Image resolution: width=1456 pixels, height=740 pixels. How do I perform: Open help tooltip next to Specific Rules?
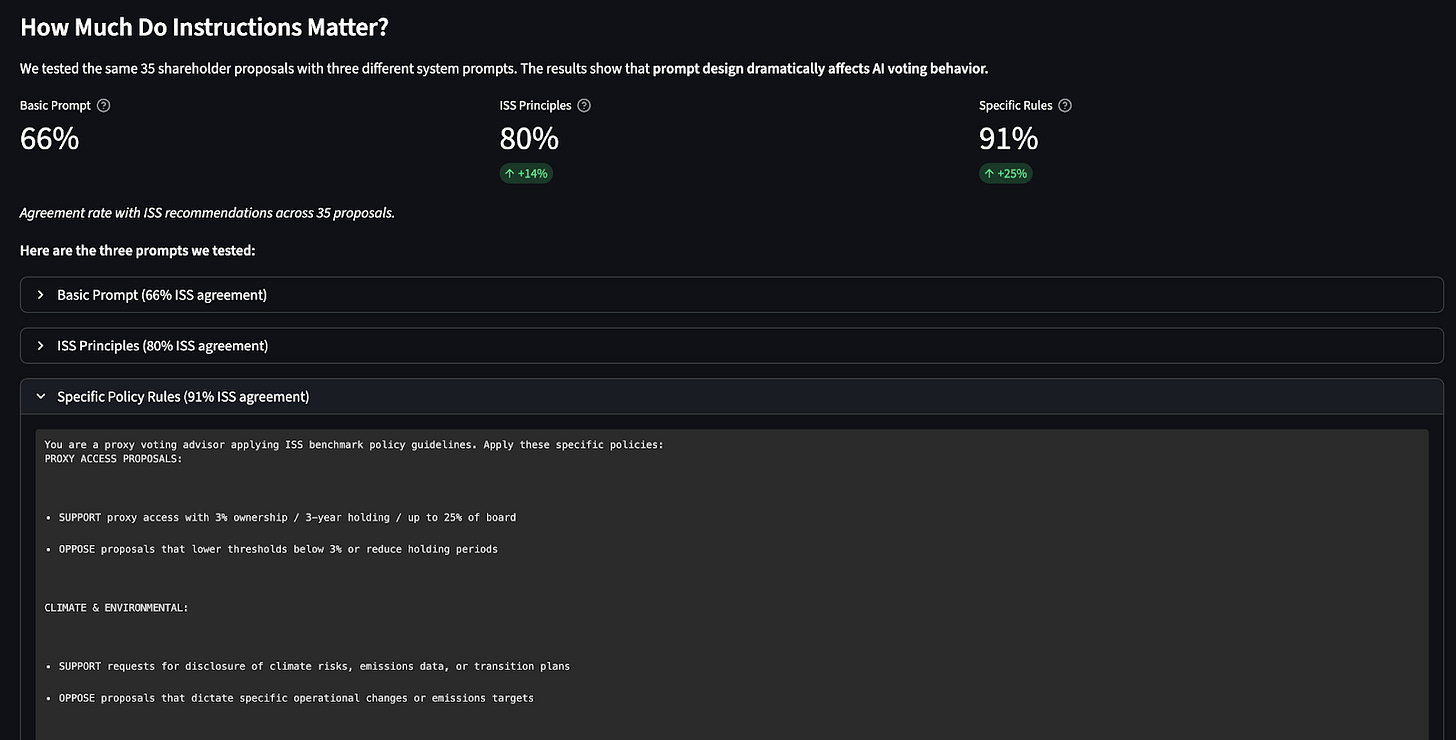pos(1065,105)
